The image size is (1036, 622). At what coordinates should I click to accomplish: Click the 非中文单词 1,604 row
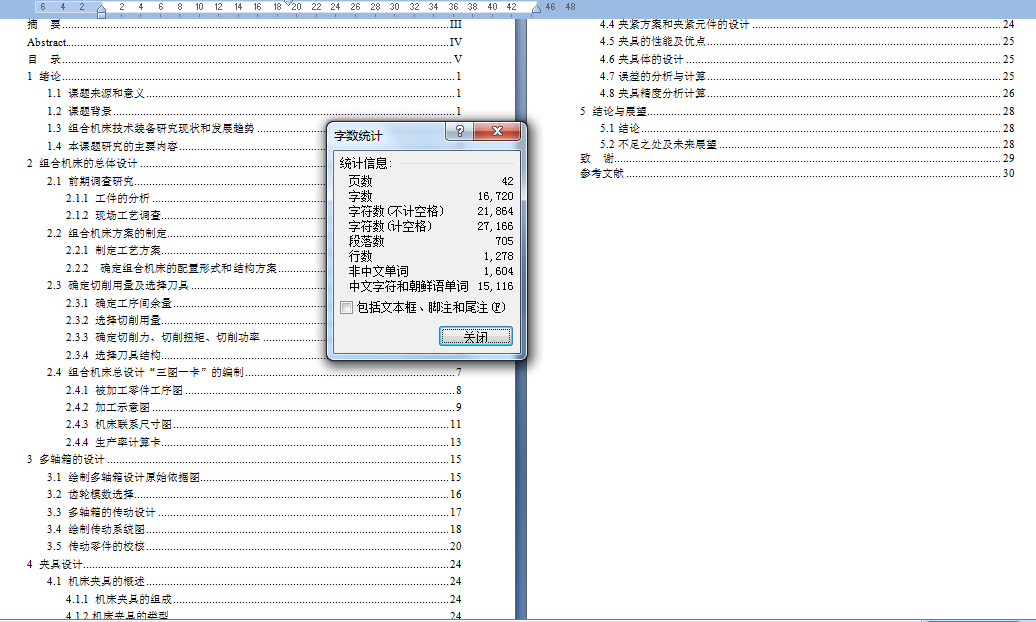(x=431, y=271)
